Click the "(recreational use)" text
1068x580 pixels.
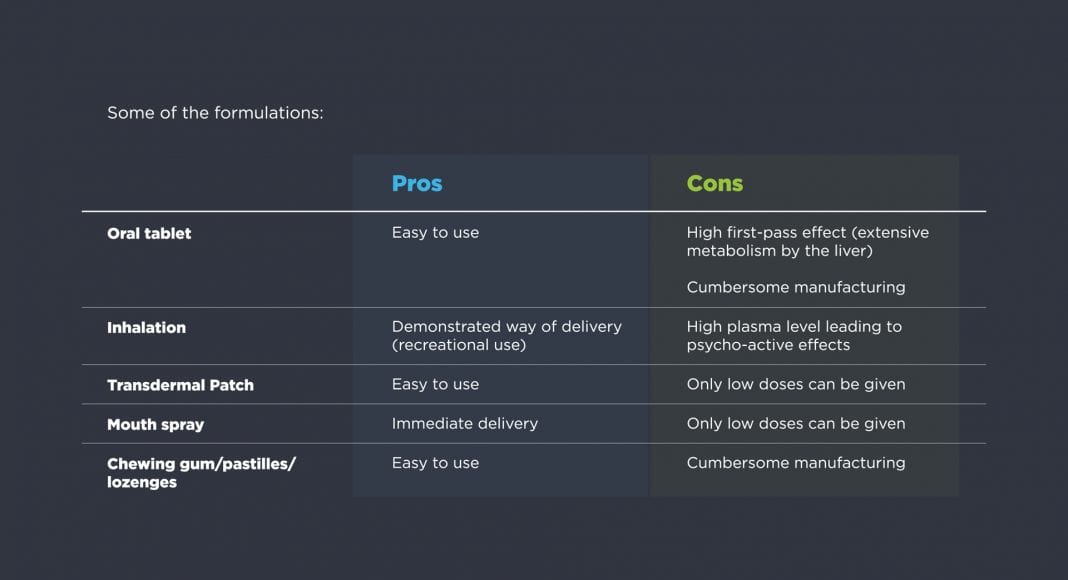(458, 345)
